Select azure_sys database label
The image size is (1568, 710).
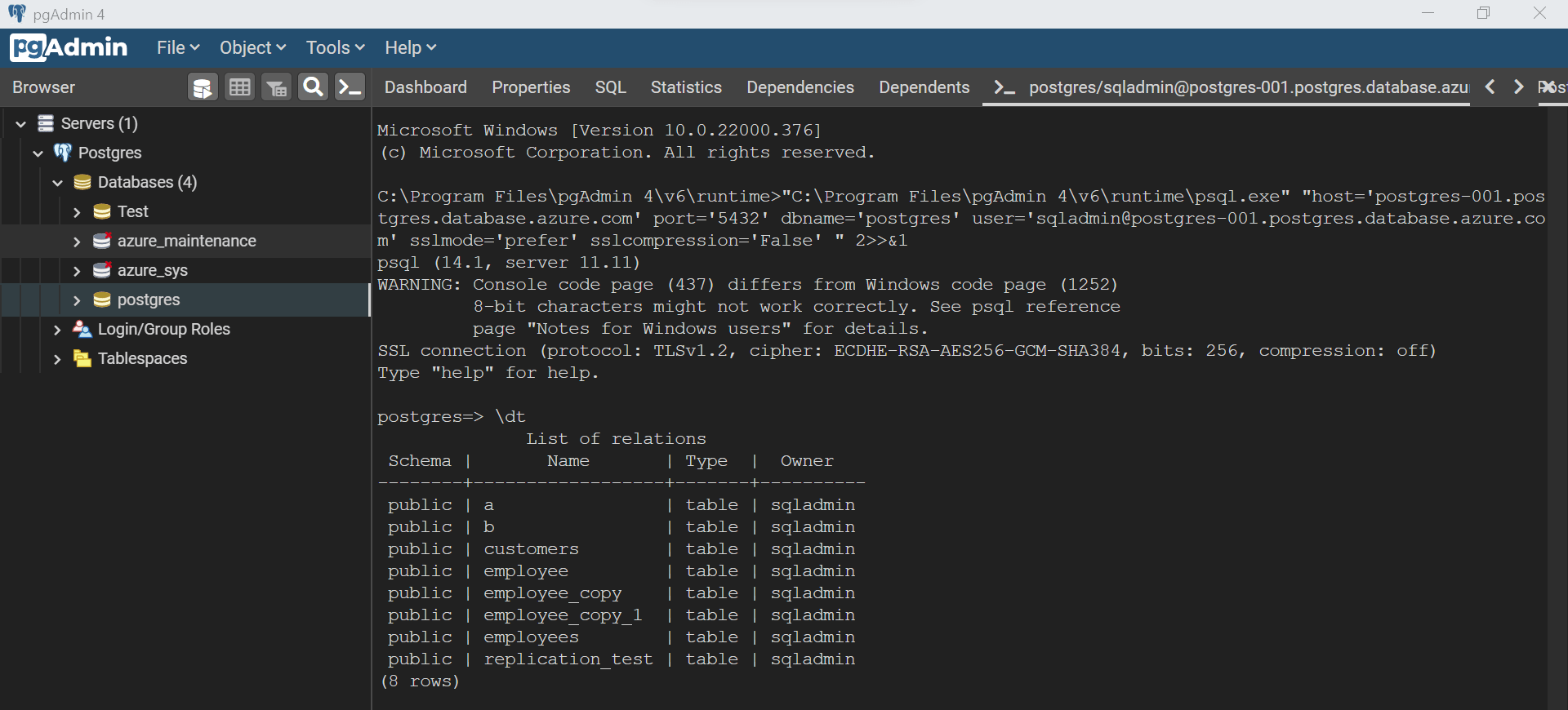152,270
